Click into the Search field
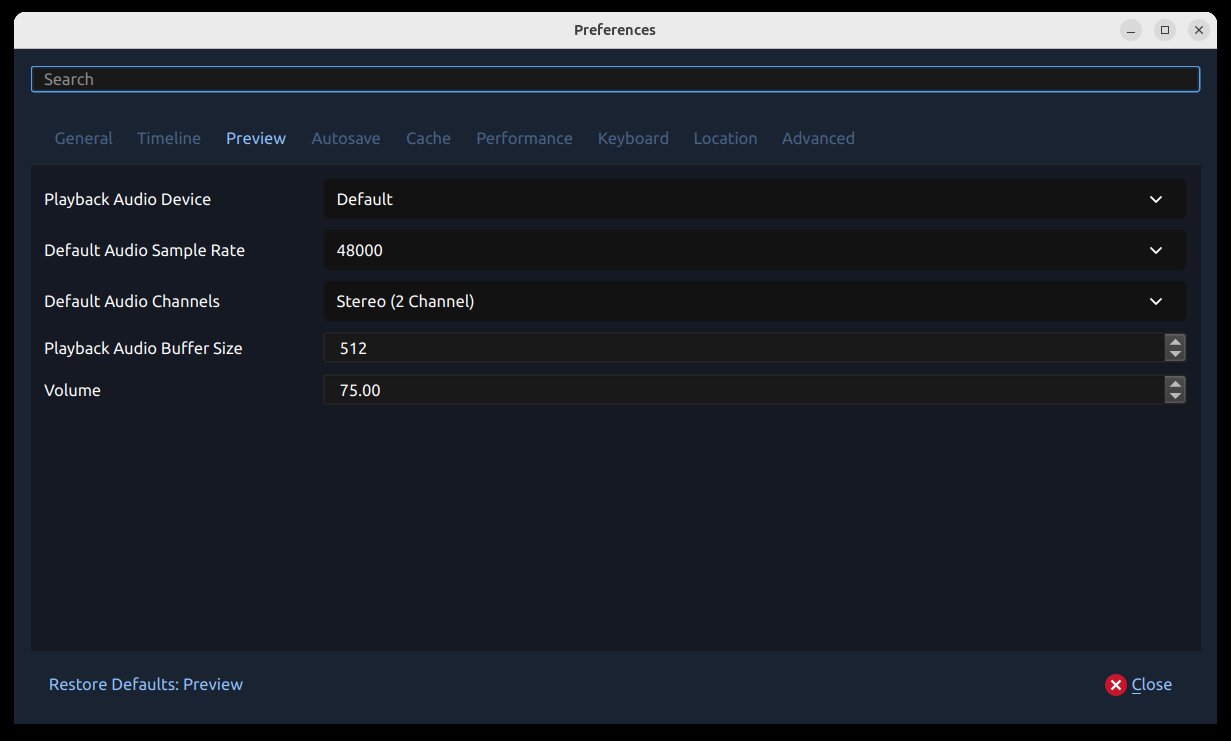 point(615,78)
